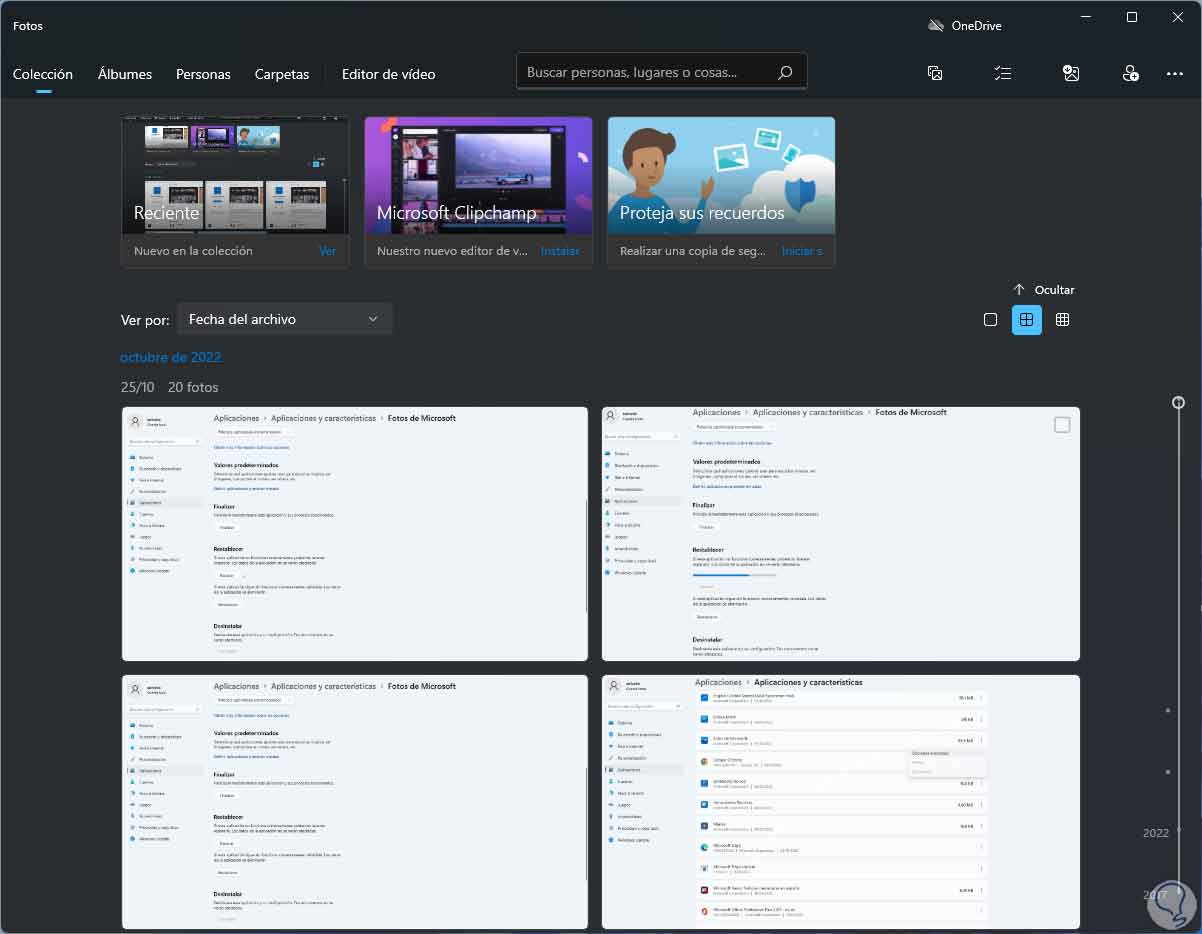This screenshot has height=934, width=1202.
Task: Click the timeline scrubber handle at top
Action: click(1179, 402)
